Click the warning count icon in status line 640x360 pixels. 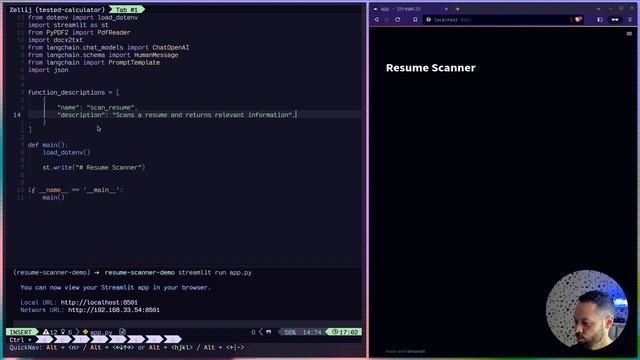(46, 332)
